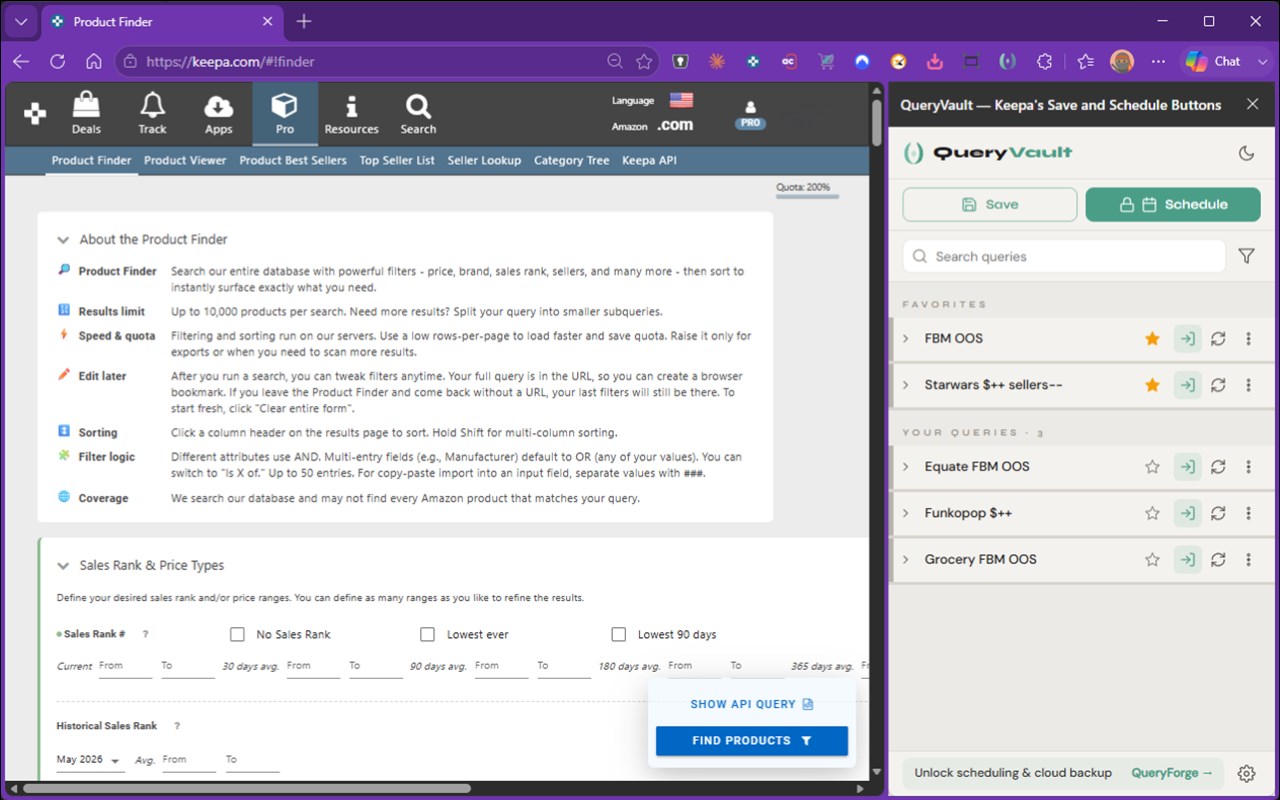Screen dimensions: 1280x800
Task: Check the Lowest ever checkbox
Action: (428, 634)
